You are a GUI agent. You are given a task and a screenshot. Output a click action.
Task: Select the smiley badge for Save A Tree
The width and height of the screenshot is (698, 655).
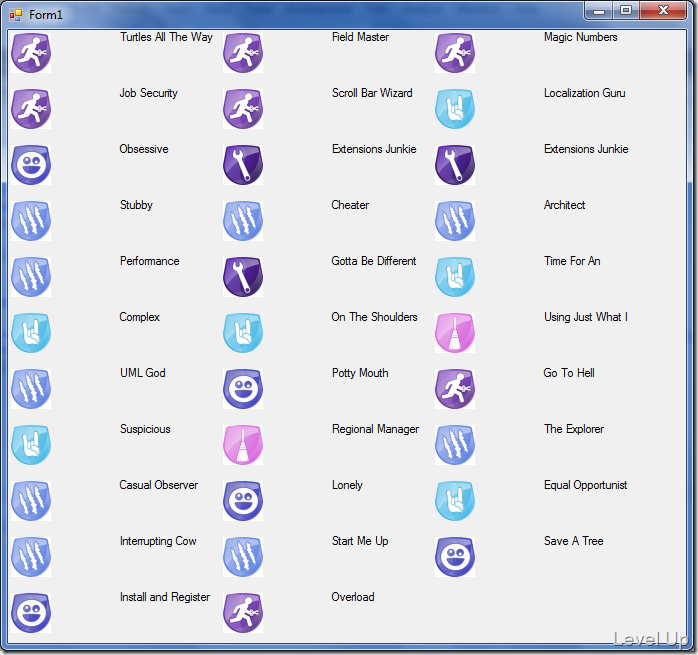(455, 557)
